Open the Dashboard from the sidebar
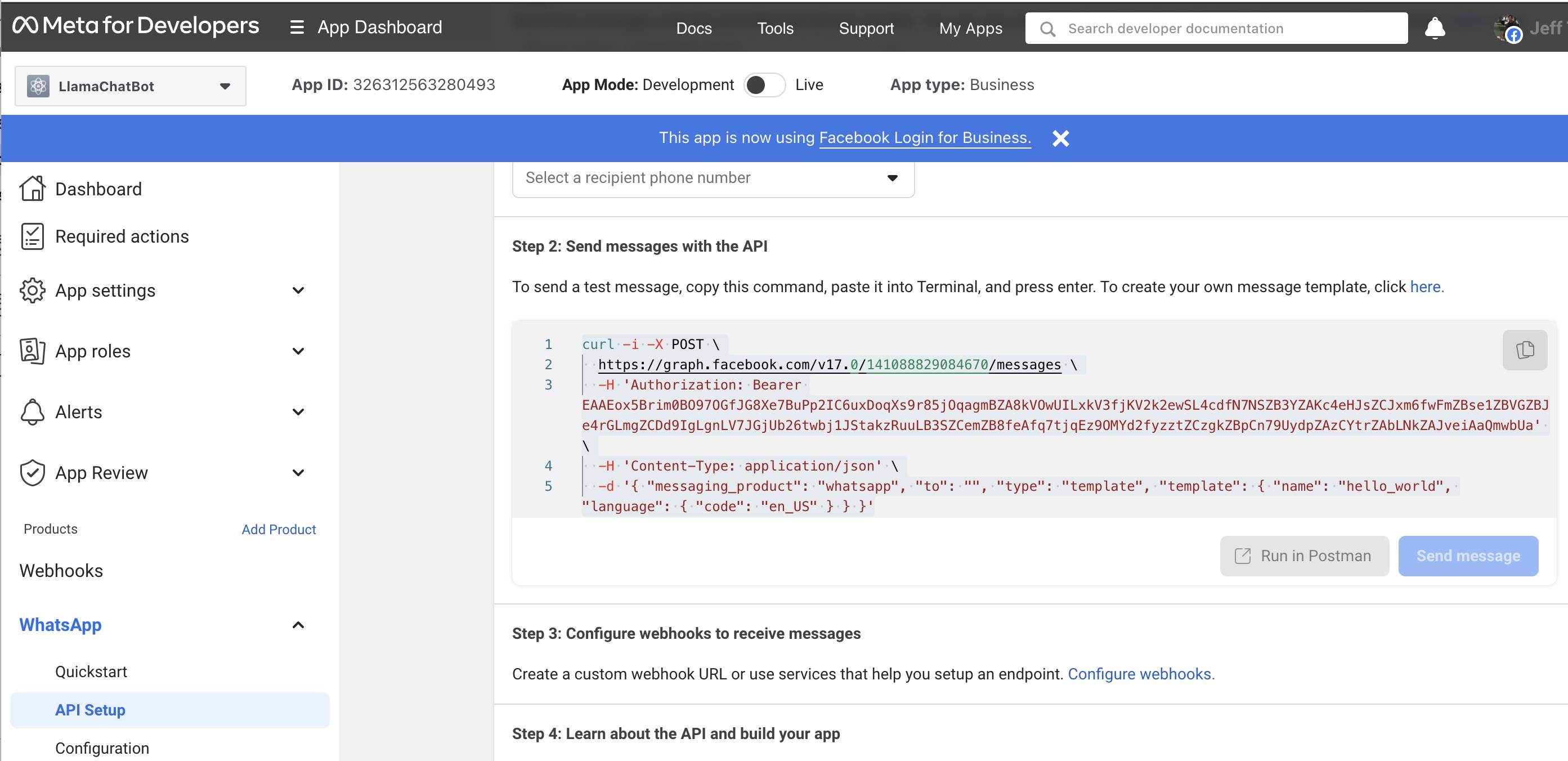 coord(98,189)
